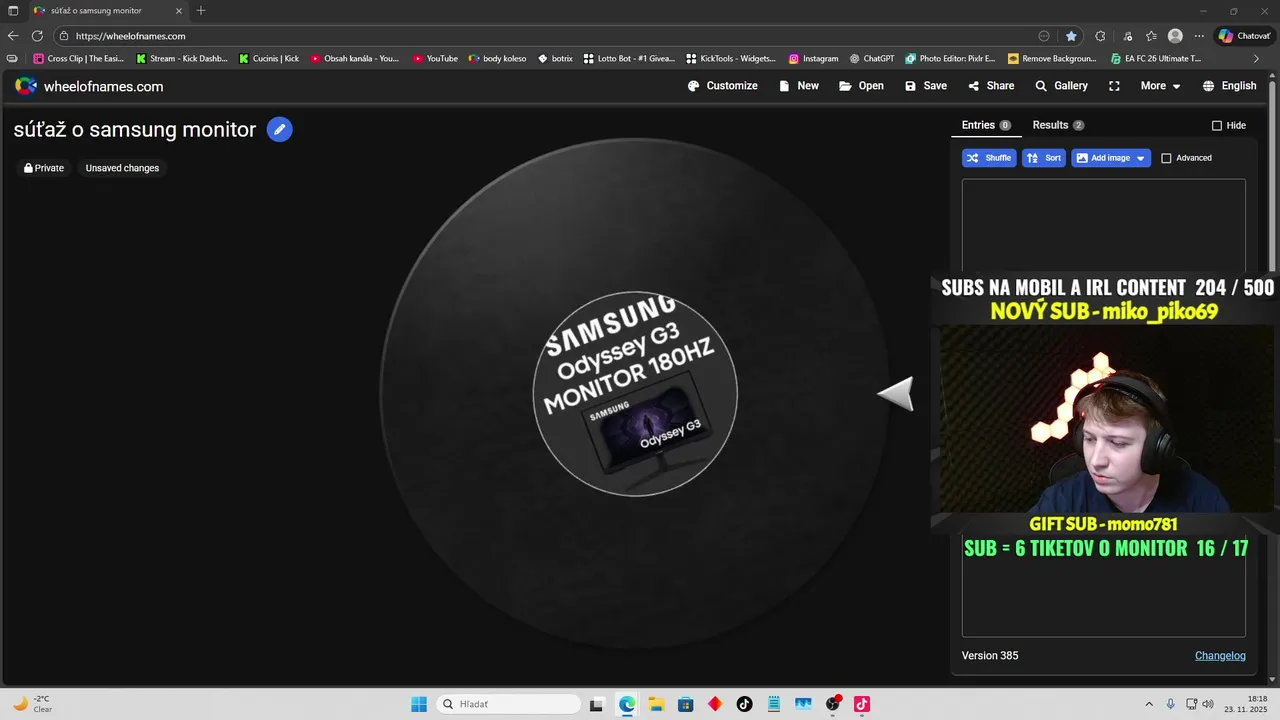Image resolution: width=1280 pixels, height=720 pixels.
Task: Open the Add image dropdown
Action: pos(1111,158)
